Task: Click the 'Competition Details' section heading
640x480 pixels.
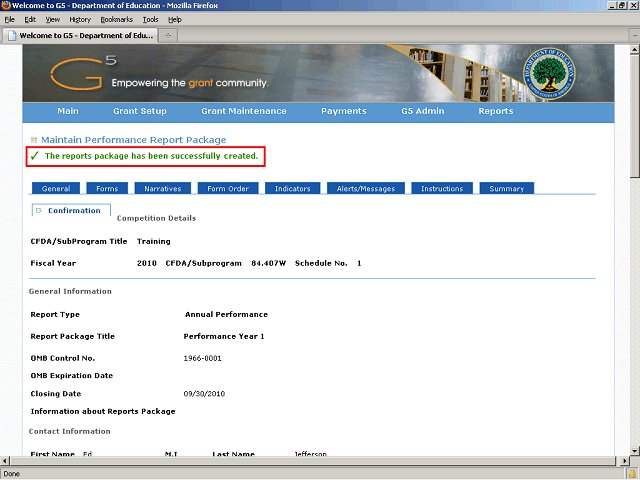Action: [x=156, y=218]
